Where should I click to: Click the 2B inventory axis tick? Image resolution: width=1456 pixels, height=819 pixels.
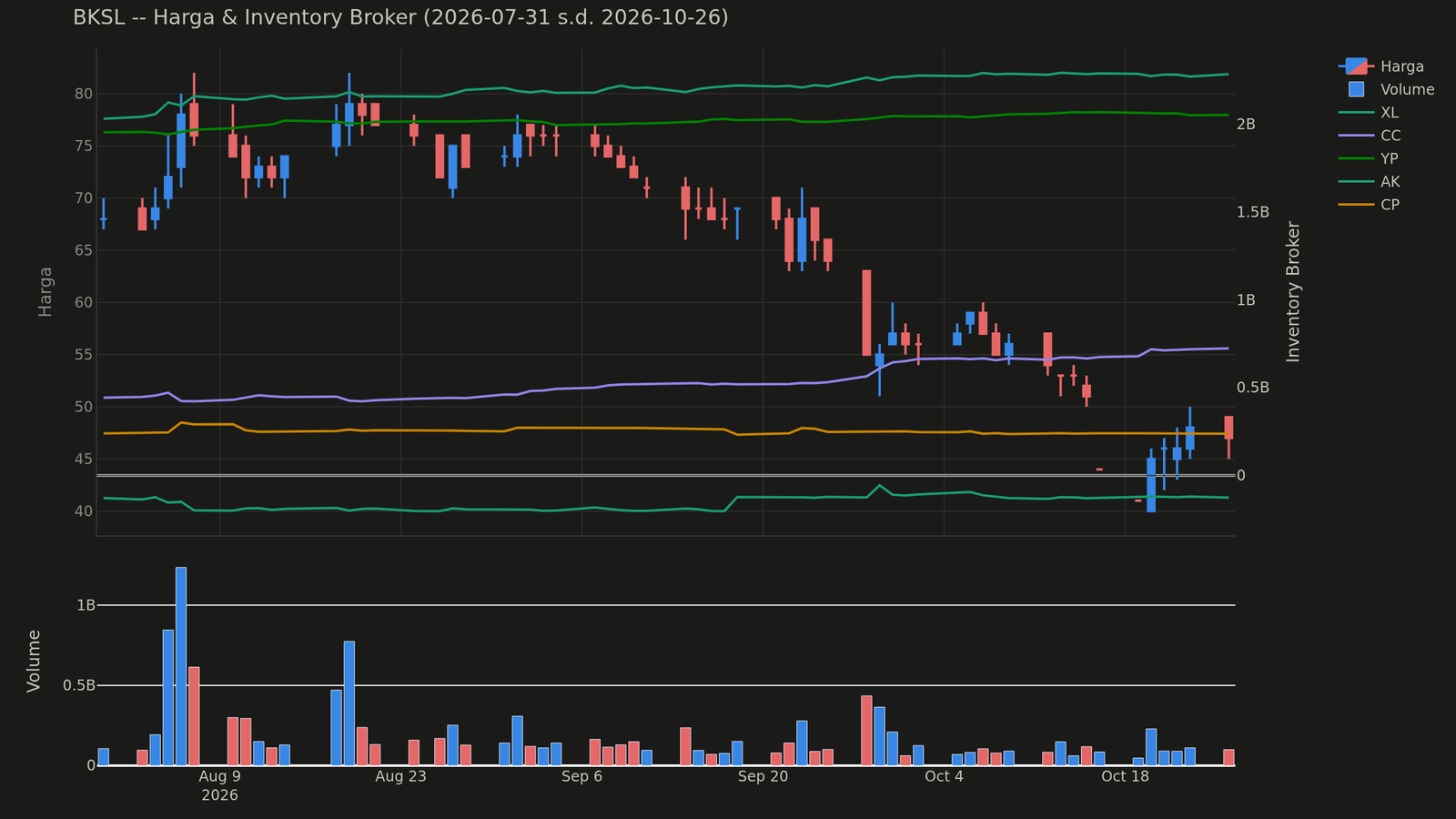pyautogui.click(x=1246, y=125)
